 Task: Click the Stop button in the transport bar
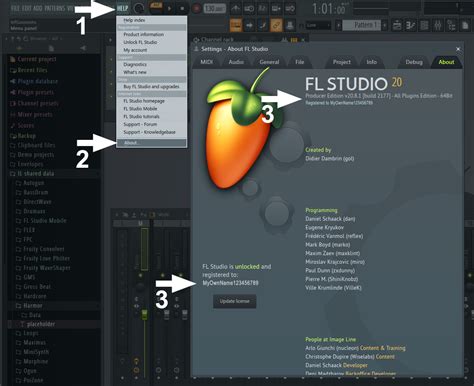[182, 8]
